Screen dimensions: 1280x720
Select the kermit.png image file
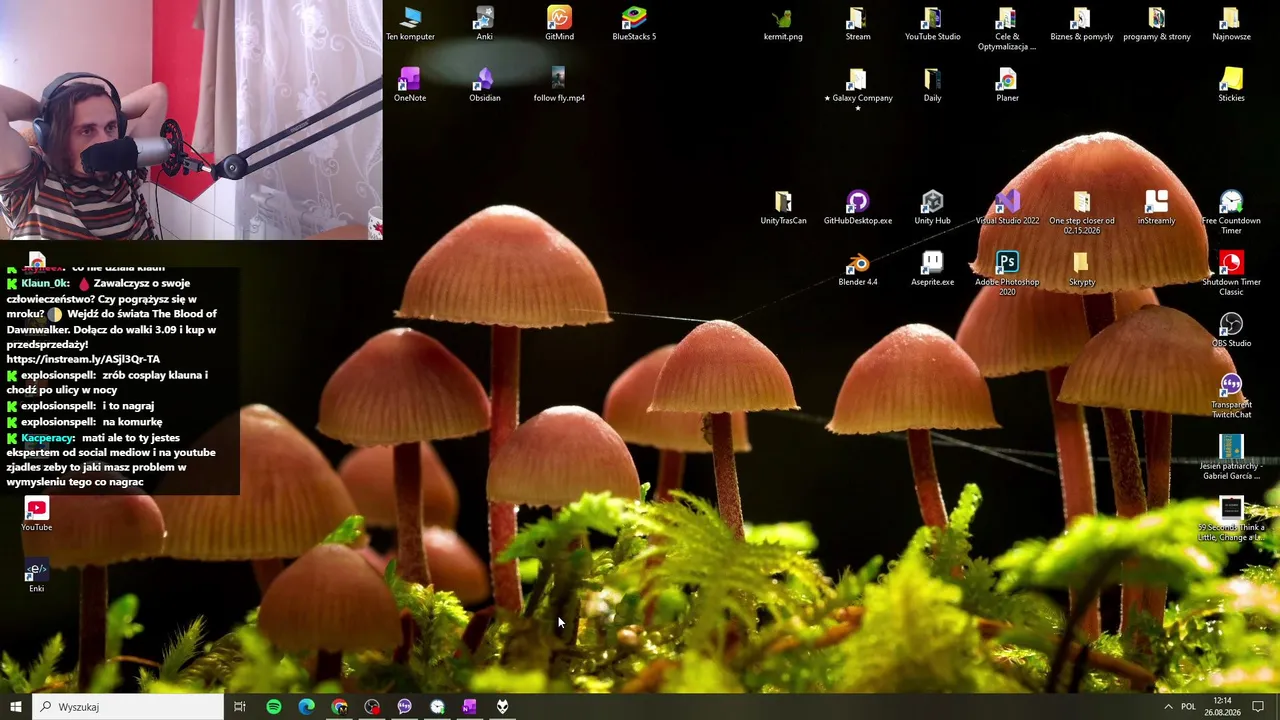[x=783, y=24]
